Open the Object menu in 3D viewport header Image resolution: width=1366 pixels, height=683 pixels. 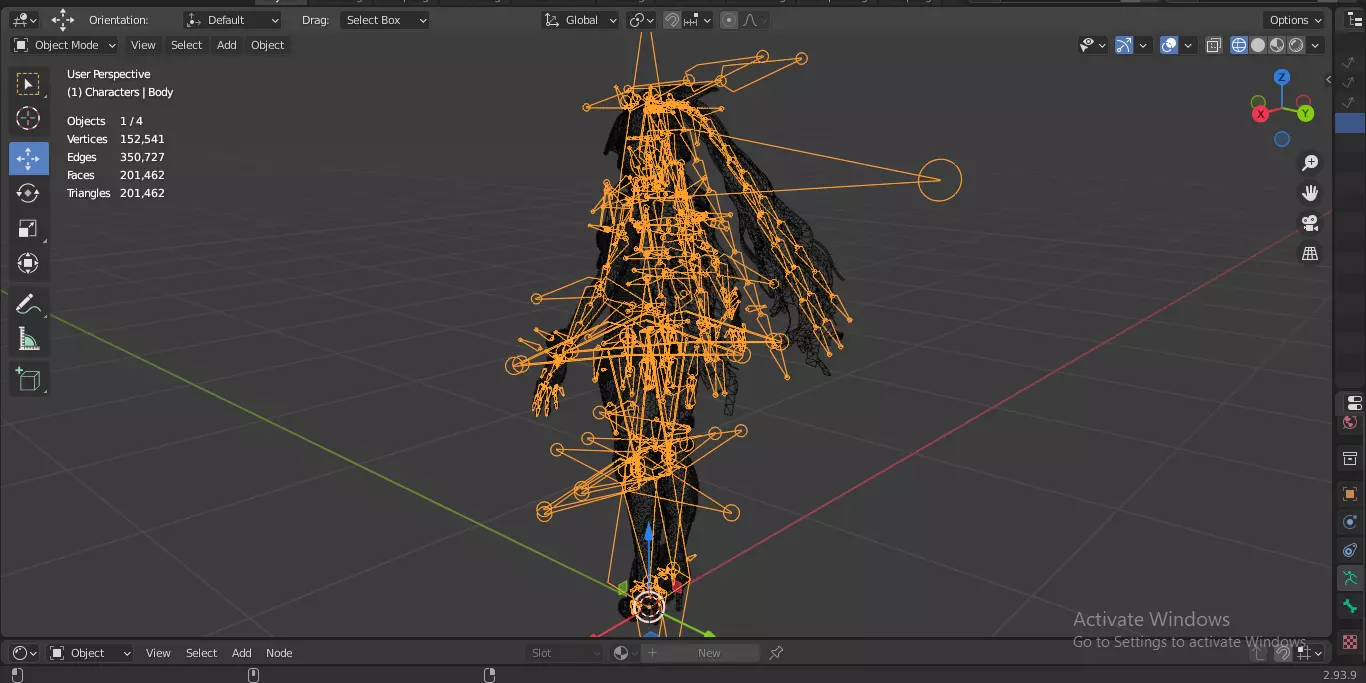tap(267, 45)
